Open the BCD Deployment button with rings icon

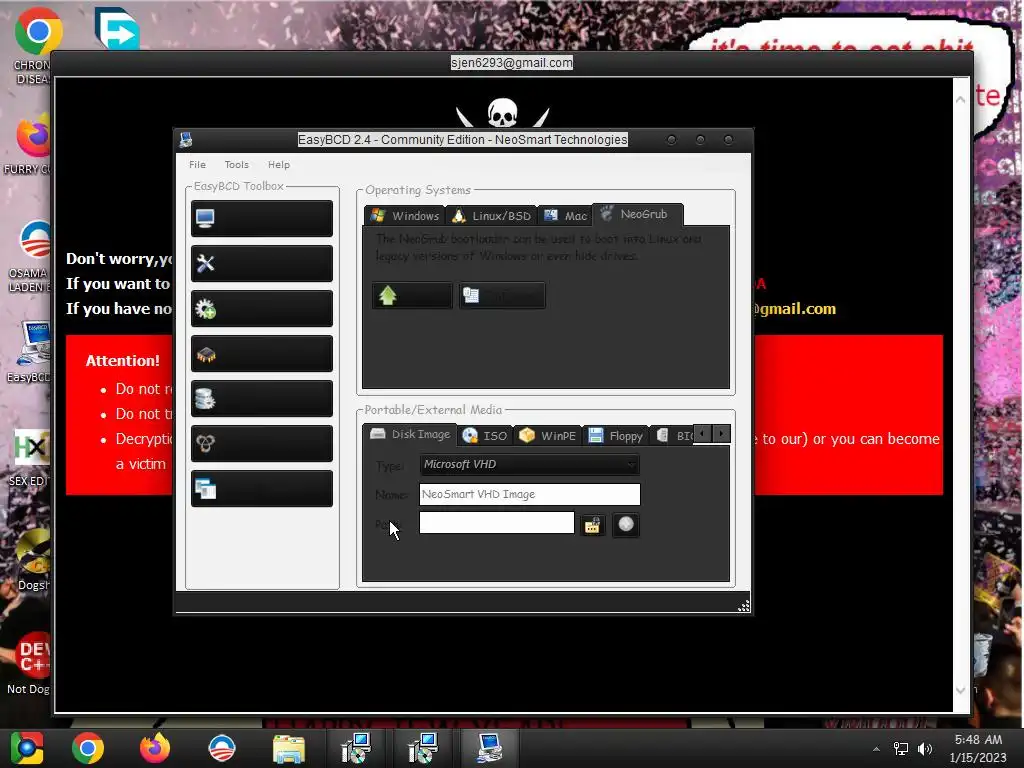262,443
